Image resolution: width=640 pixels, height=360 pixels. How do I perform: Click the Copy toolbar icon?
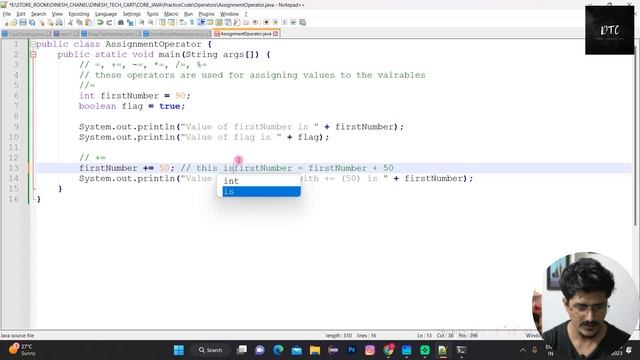79,22
